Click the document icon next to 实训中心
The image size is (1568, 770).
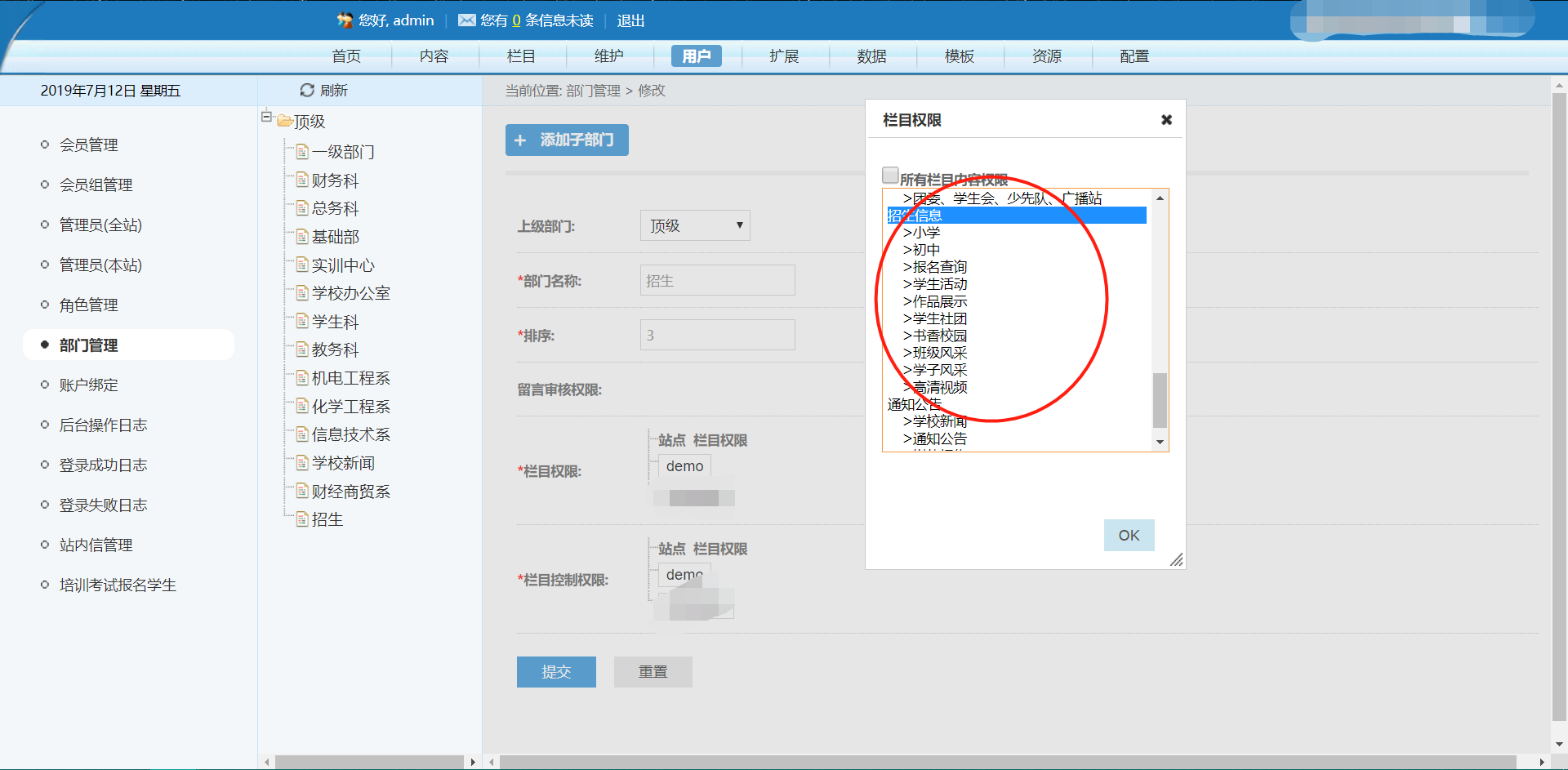(x=302, y=265)
